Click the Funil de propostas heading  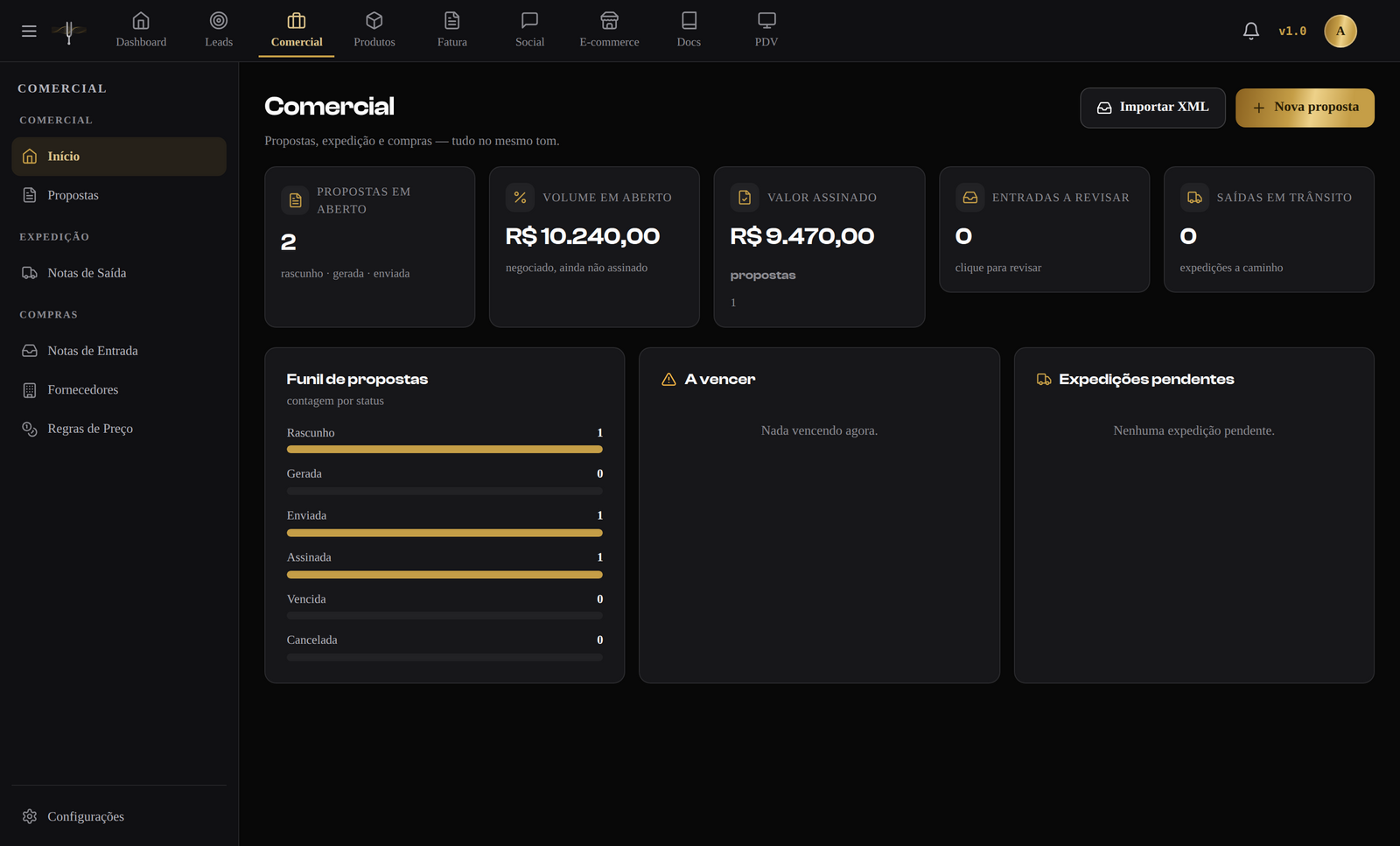(357, 380)
